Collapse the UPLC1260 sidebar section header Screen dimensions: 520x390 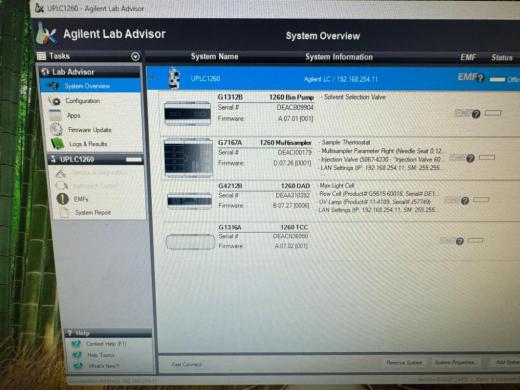coord(96,159)
